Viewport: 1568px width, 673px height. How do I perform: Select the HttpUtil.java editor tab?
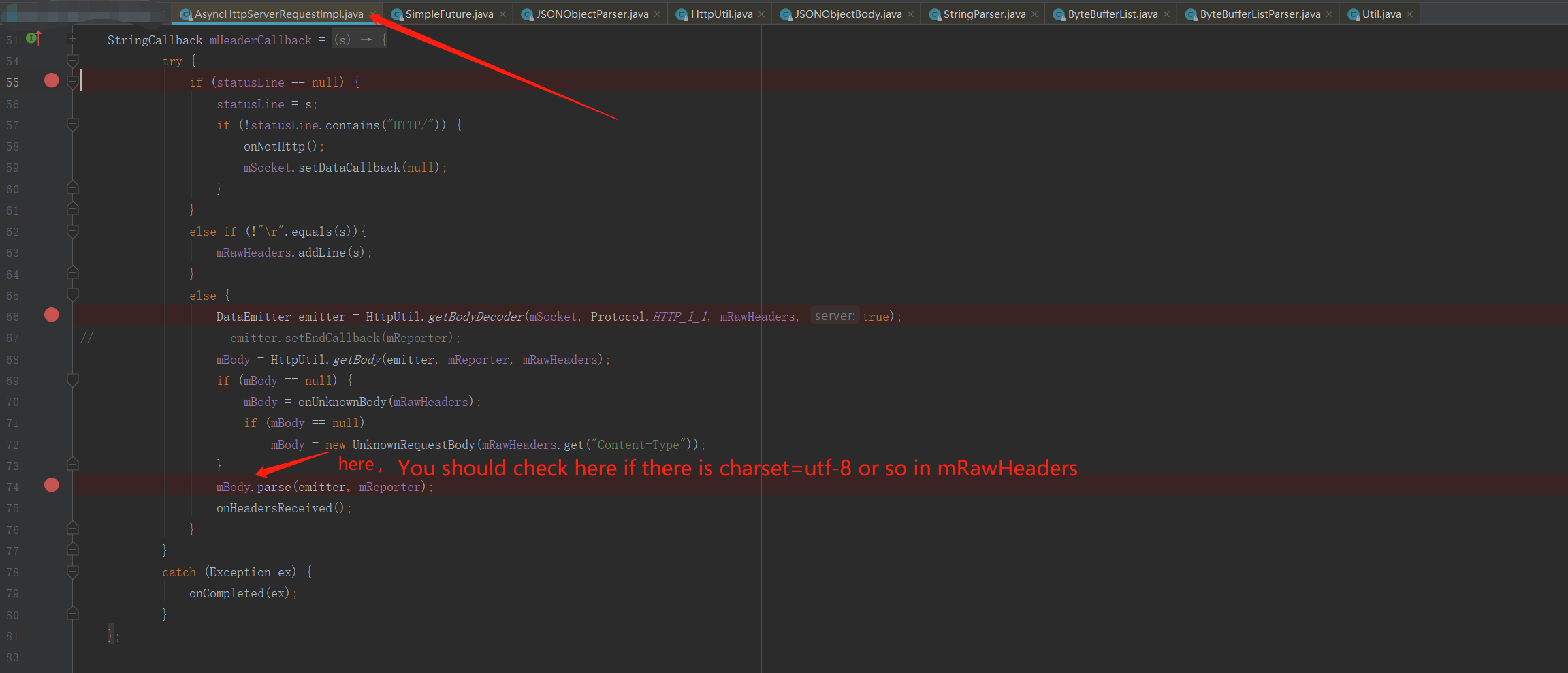[x=722, y=14]
